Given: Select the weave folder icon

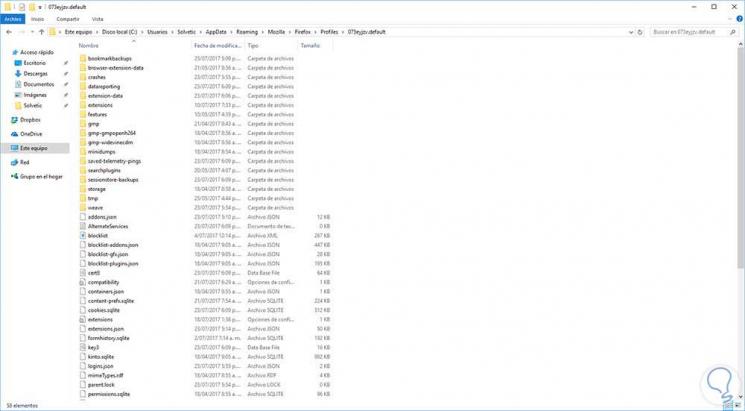Looking at the screenshot, I should pyautogui.click(x=83, y=208).
